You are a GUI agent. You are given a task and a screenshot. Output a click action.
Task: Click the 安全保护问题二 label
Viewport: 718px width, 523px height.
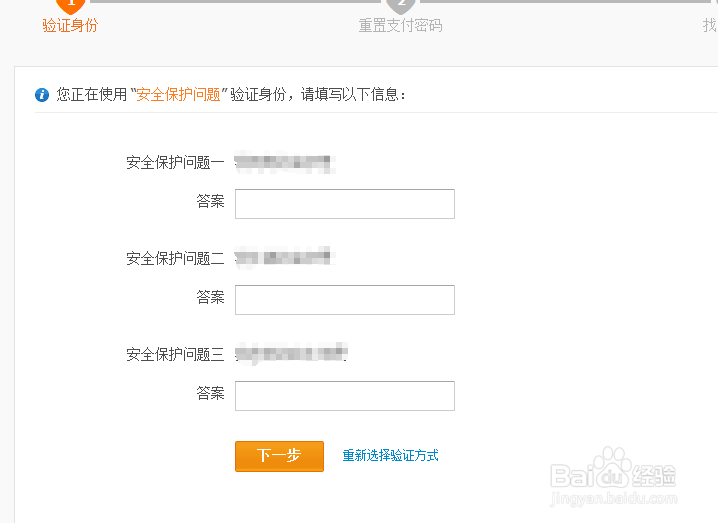(x=175, y=258)
